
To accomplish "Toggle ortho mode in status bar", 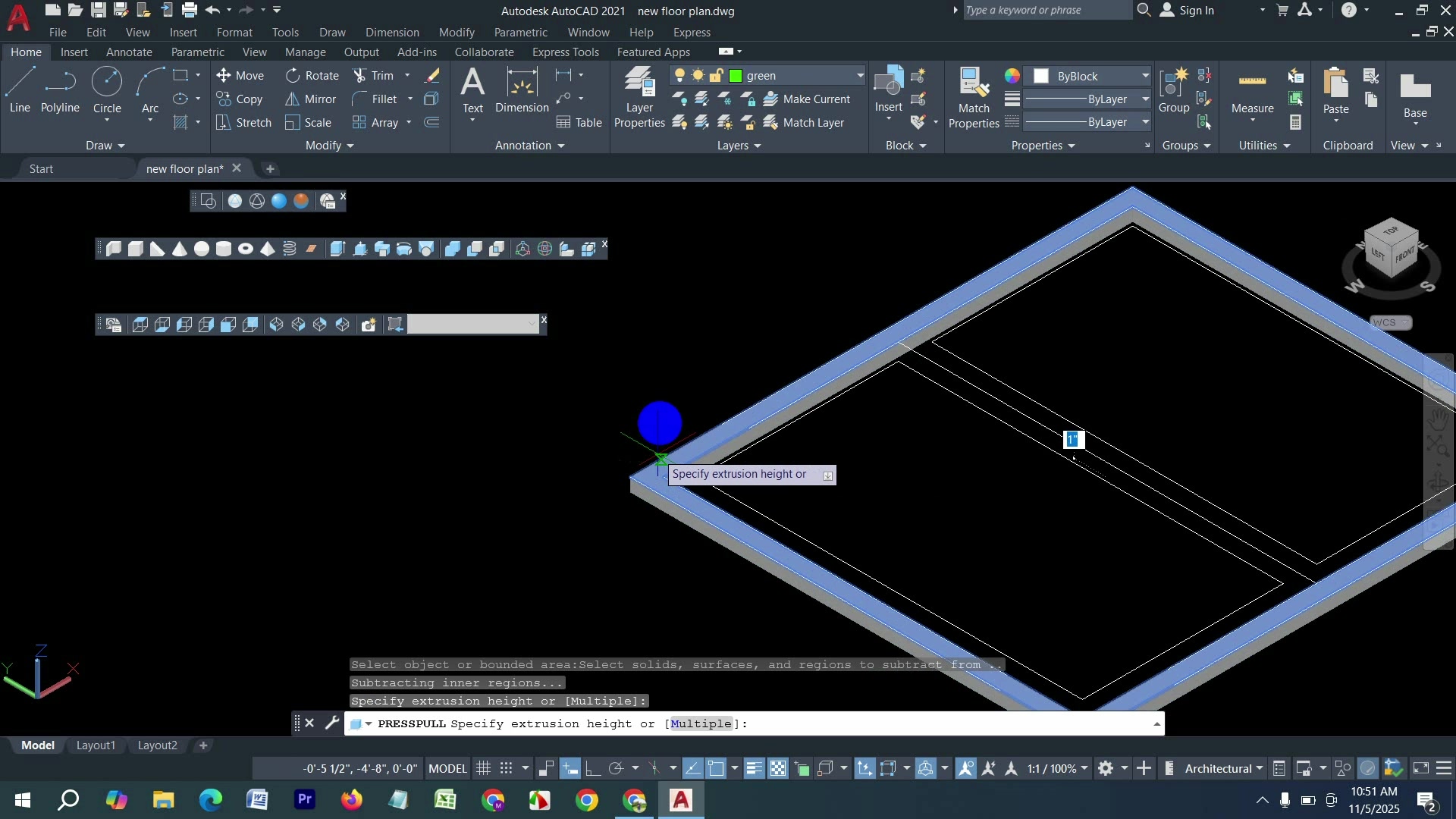I will tap(593, 769).
